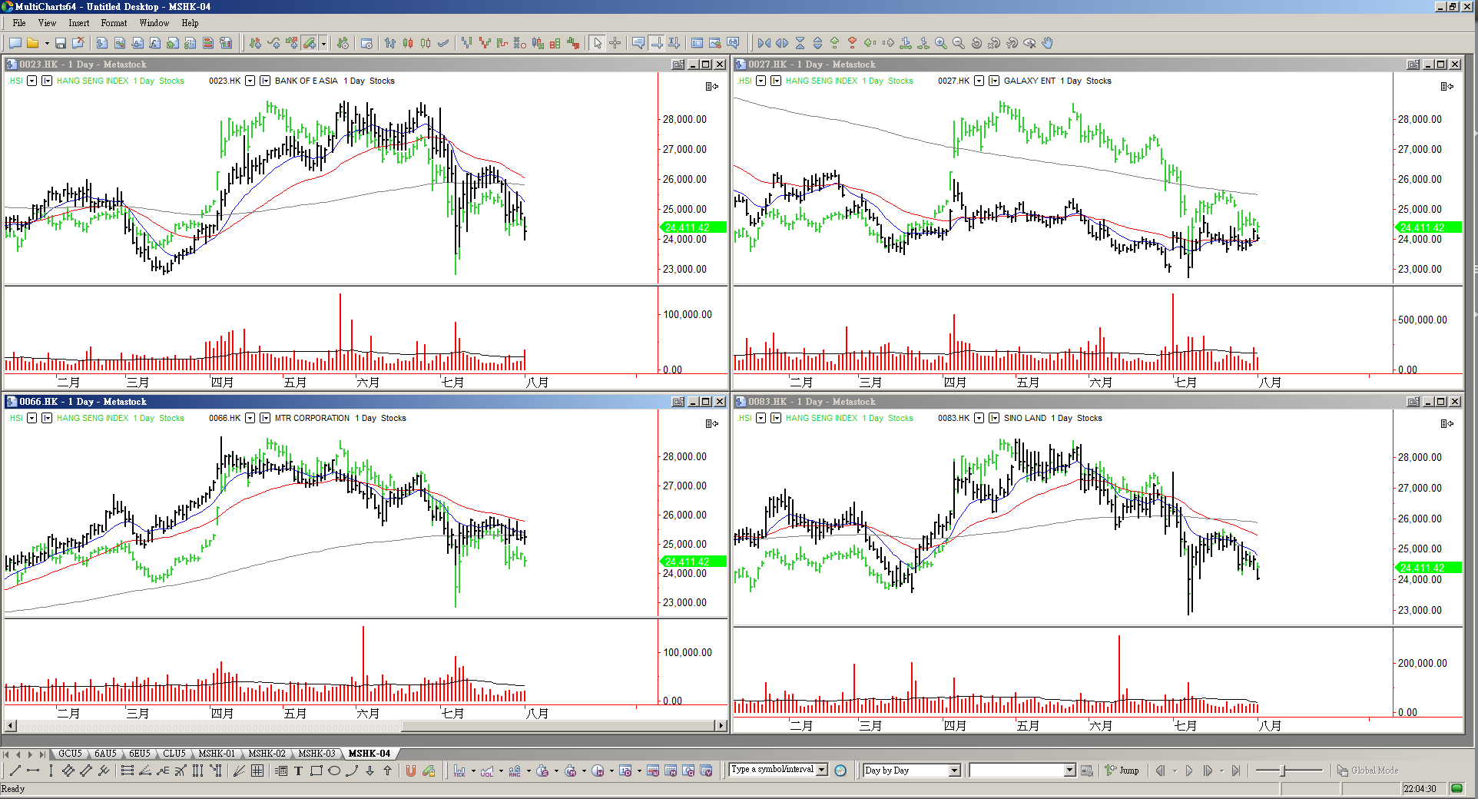Select the Rectangle drawing tool

(x=316, y=771)
